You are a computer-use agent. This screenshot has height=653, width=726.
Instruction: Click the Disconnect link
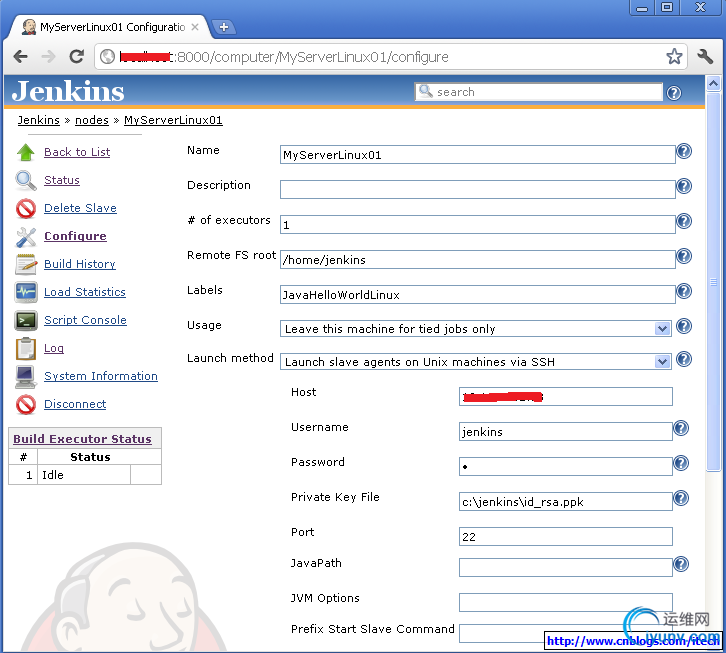pyautogui.click(x=75, y=404)
